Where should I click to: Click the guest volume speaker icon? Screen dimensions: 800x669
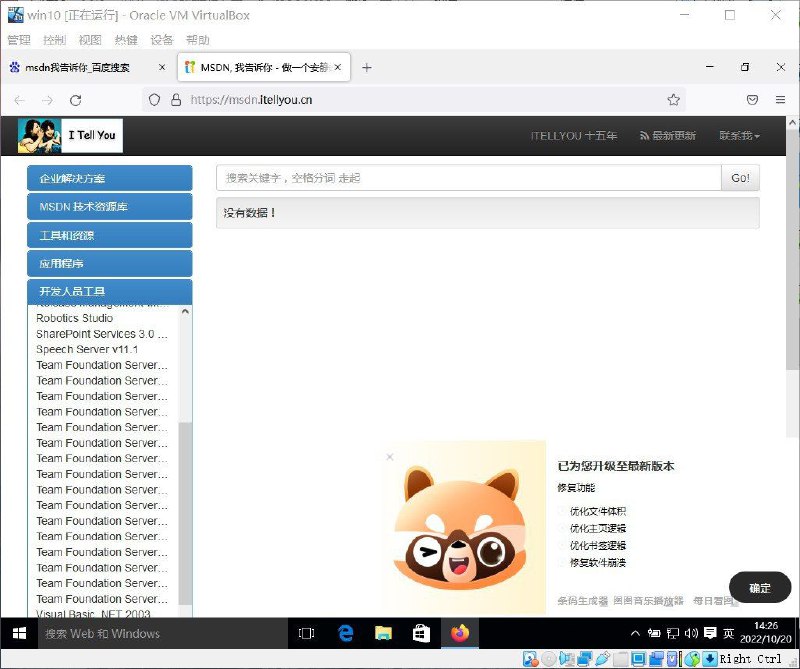click(691, 633)
